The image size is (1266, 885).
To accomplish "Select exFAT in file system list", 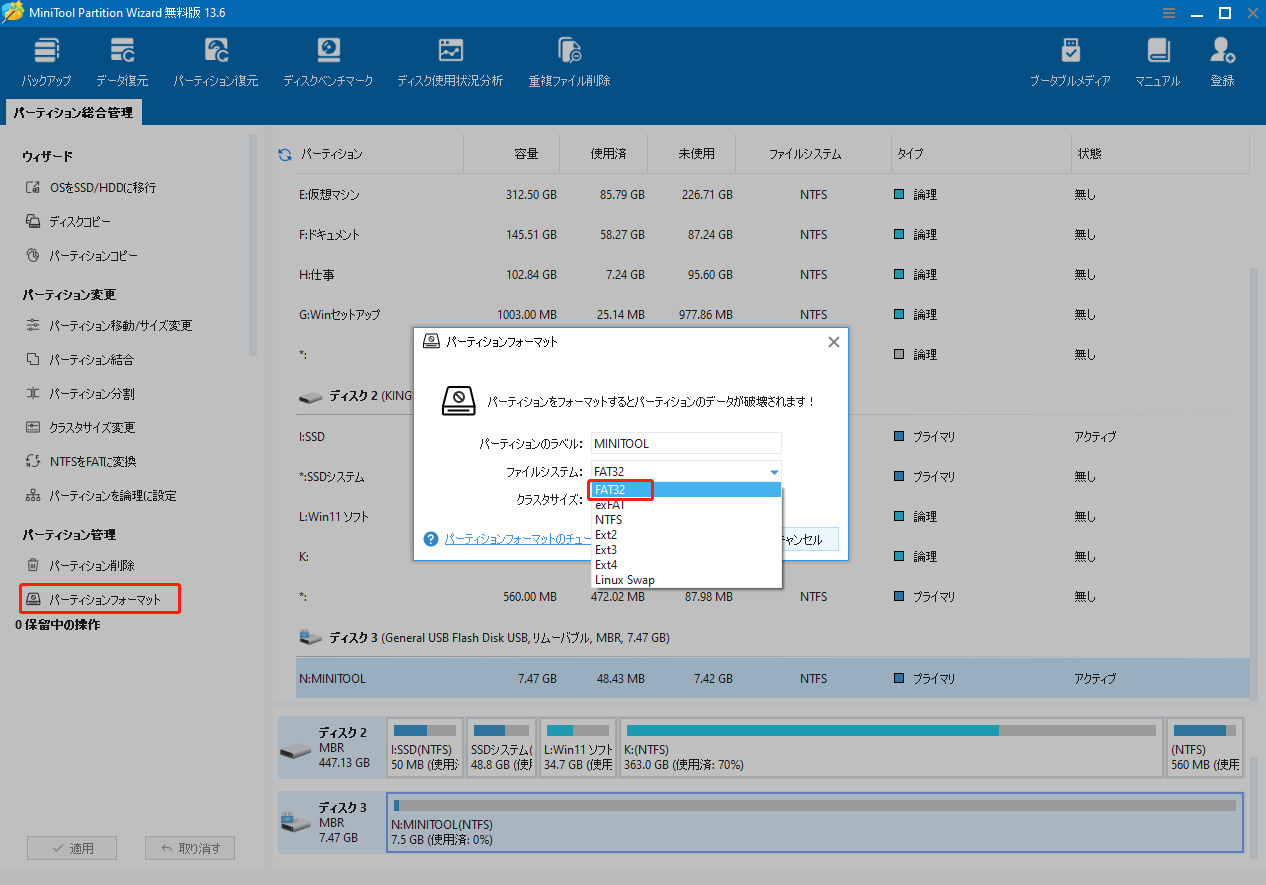I will [685, 505].
